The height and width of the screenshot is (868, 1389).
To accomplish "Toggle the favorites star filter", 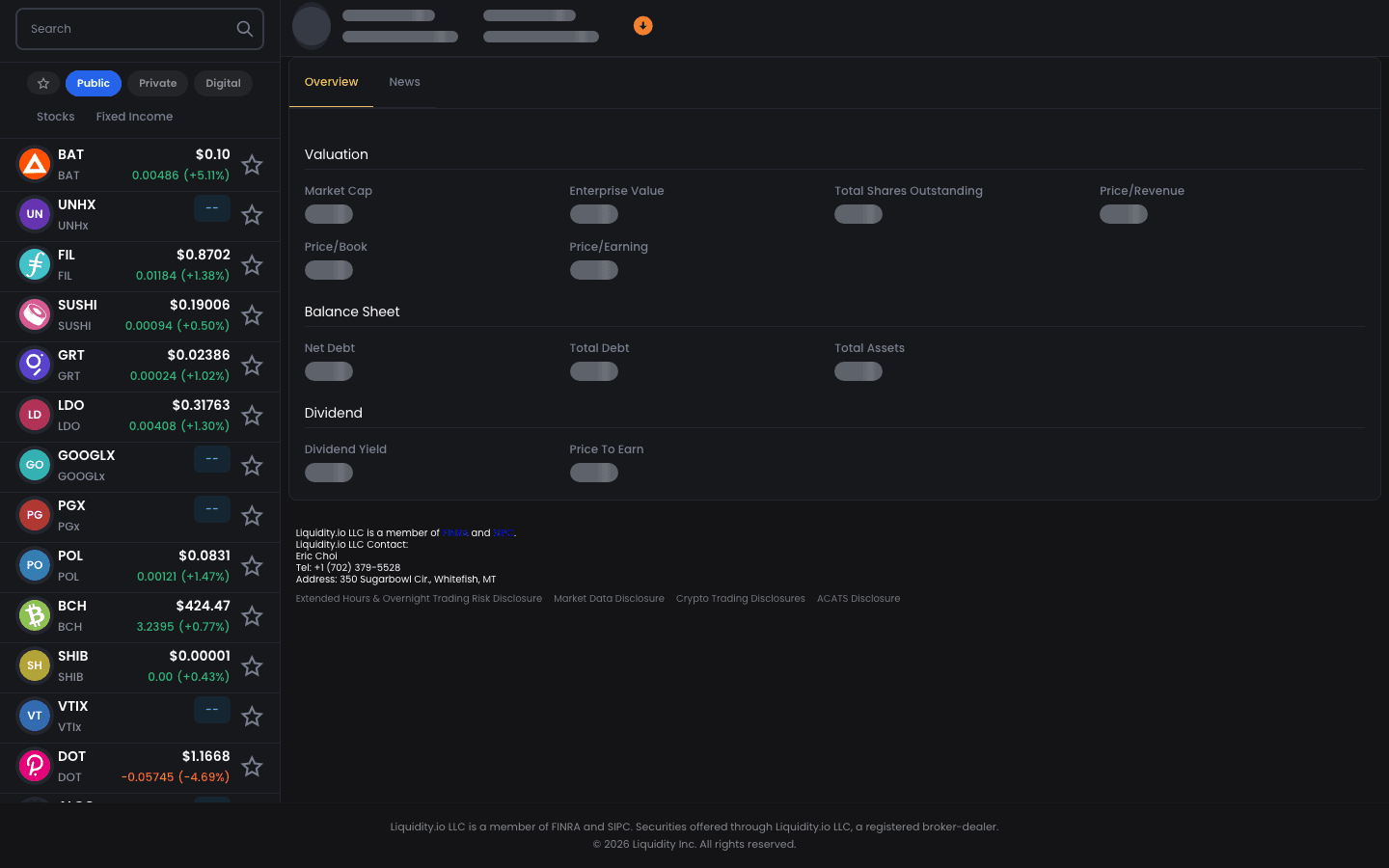I will coord(43,83).
